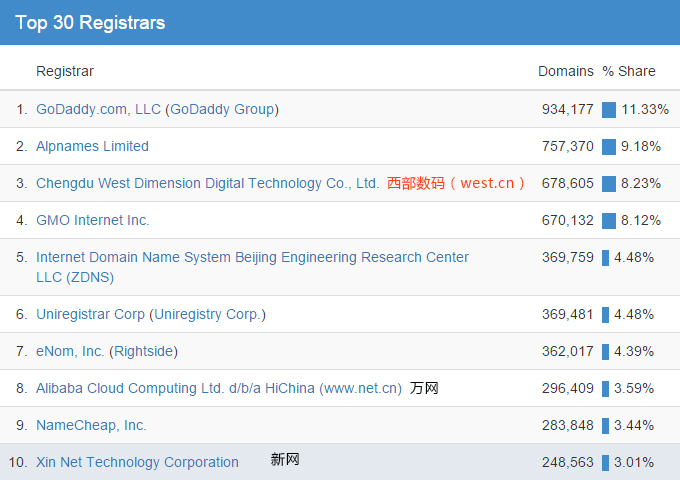Open Chengdu West Dimension Digital Technology link
Viewport: 680px width, 480px height.
click(x=207, y=183)
